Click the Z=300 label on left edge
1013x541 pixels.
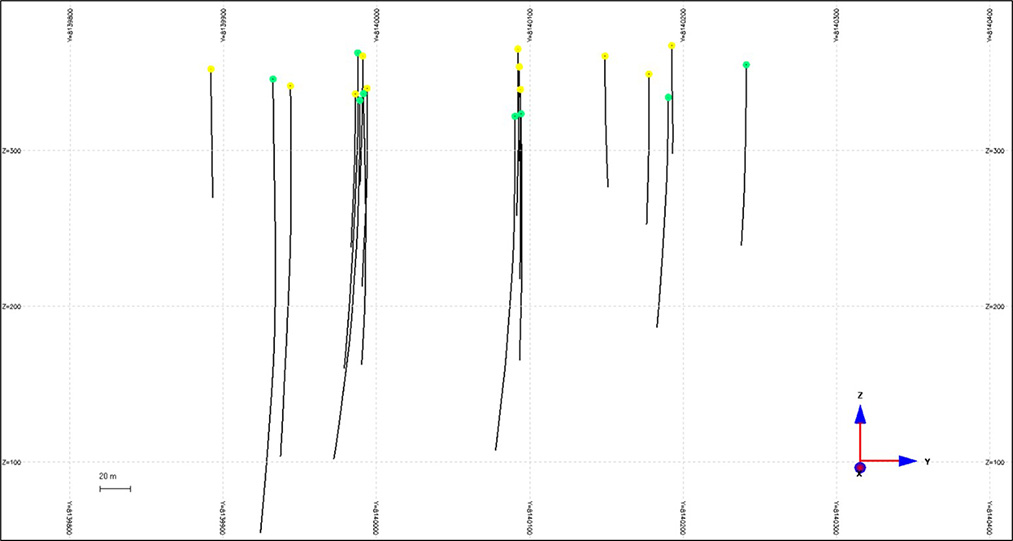click(12, 151)
